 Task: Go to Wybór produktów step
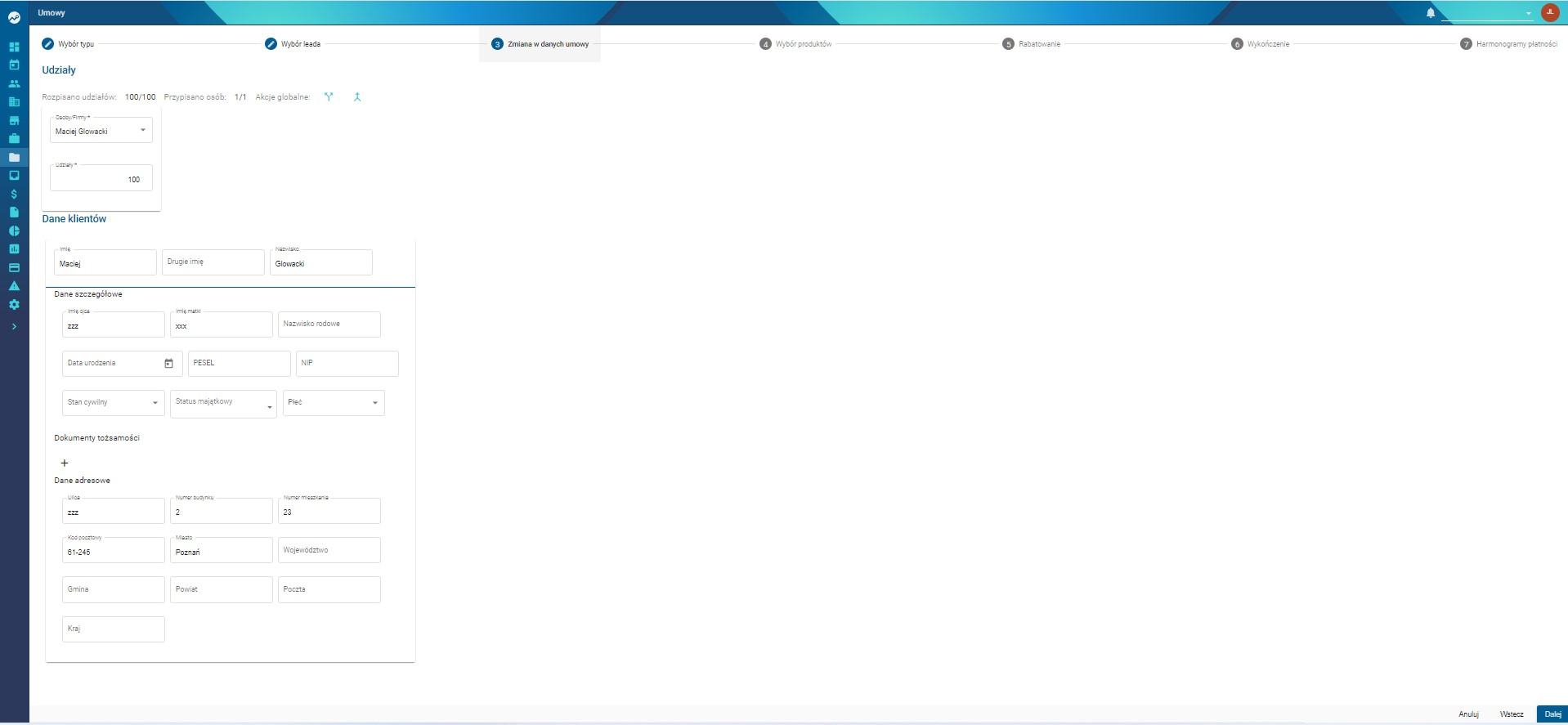tap(795, 44)
